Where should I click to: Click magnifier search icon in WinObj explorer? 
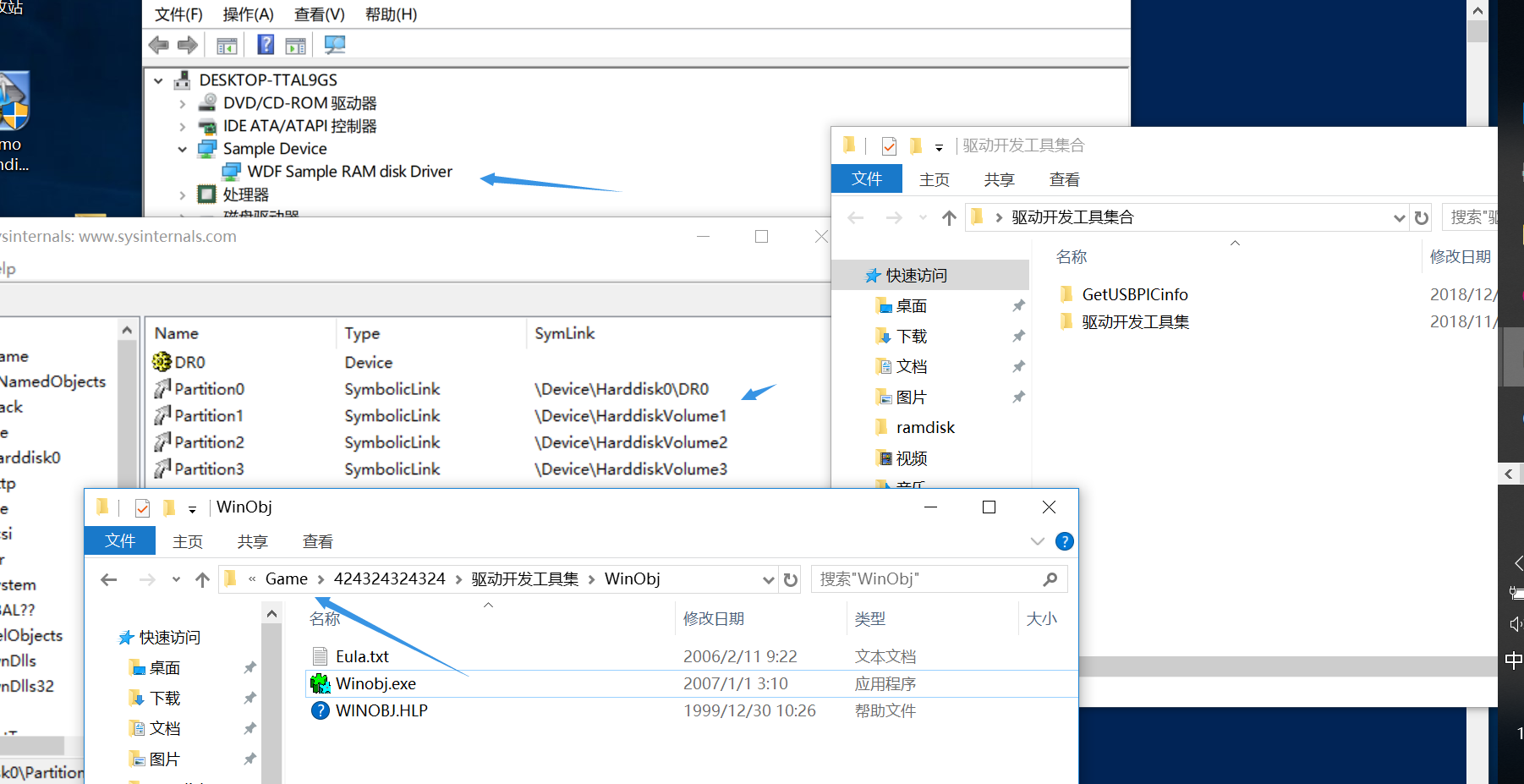(1050, 579)
